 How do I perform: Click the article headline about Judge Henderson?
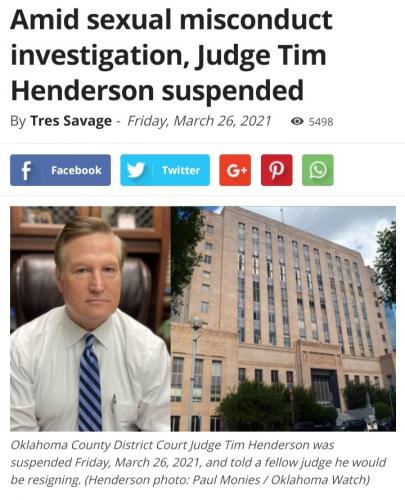point(171,55)
